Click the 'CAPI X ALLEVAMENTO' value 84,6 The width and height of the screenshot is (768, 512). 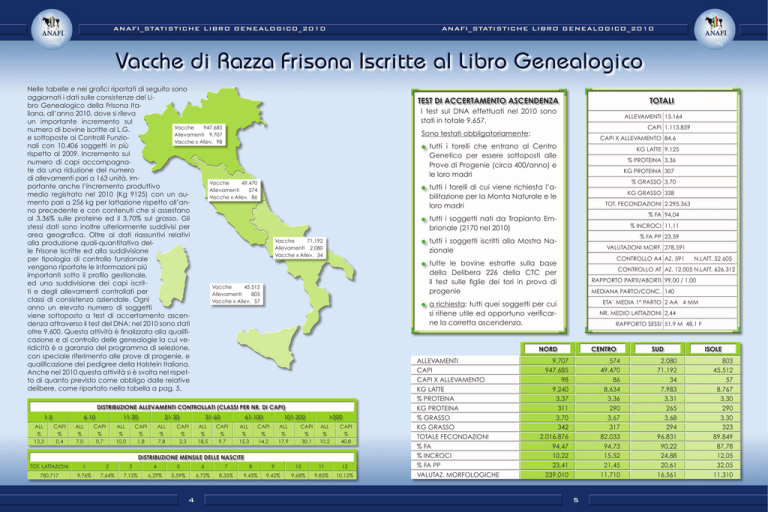pyautogui.click(x=670, y=138)
